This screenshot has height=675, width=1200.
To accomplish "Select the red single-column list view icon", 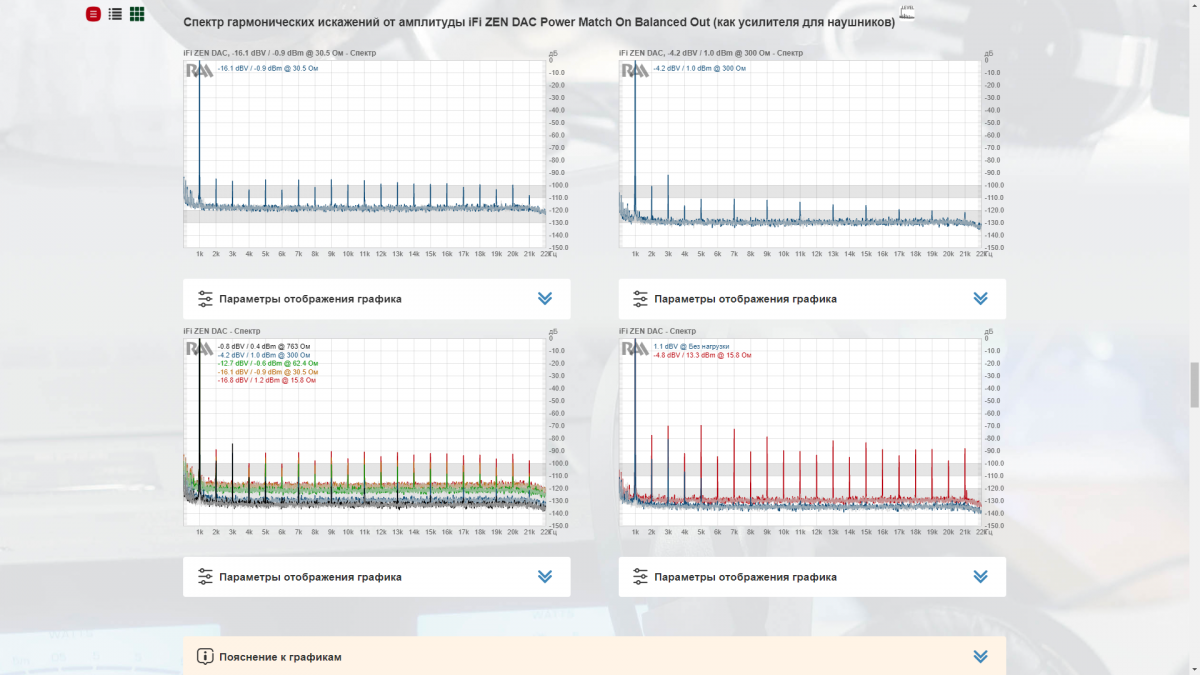I will [93, 14].
